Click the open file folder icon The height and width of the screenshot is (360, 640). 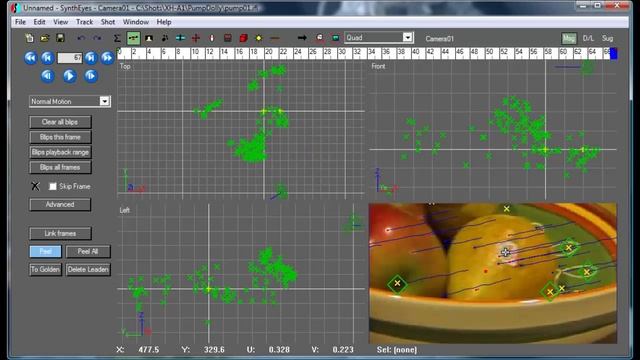coord(45,38)
